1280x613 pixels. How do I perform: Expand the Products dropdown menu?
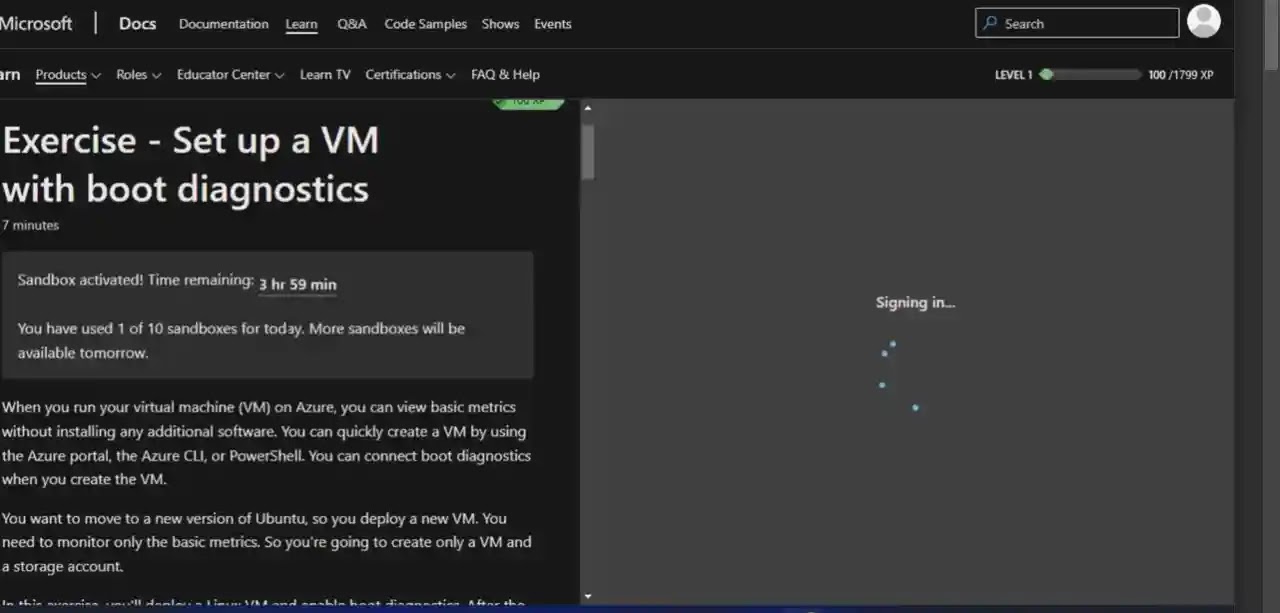(68, 74)
